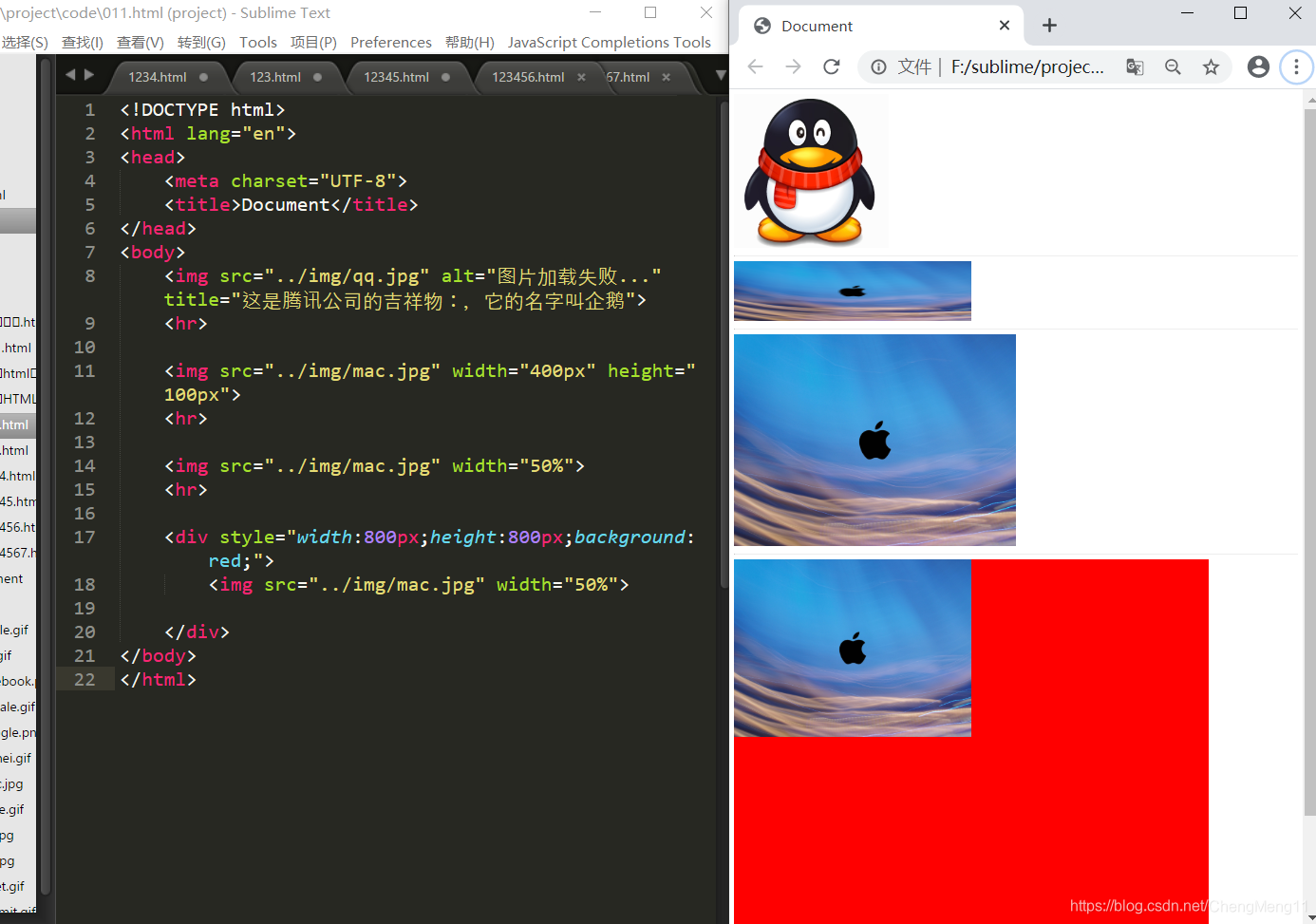Open the 项目(P) menu
This screenshot has width=1316, height=924.
(313, 43)
